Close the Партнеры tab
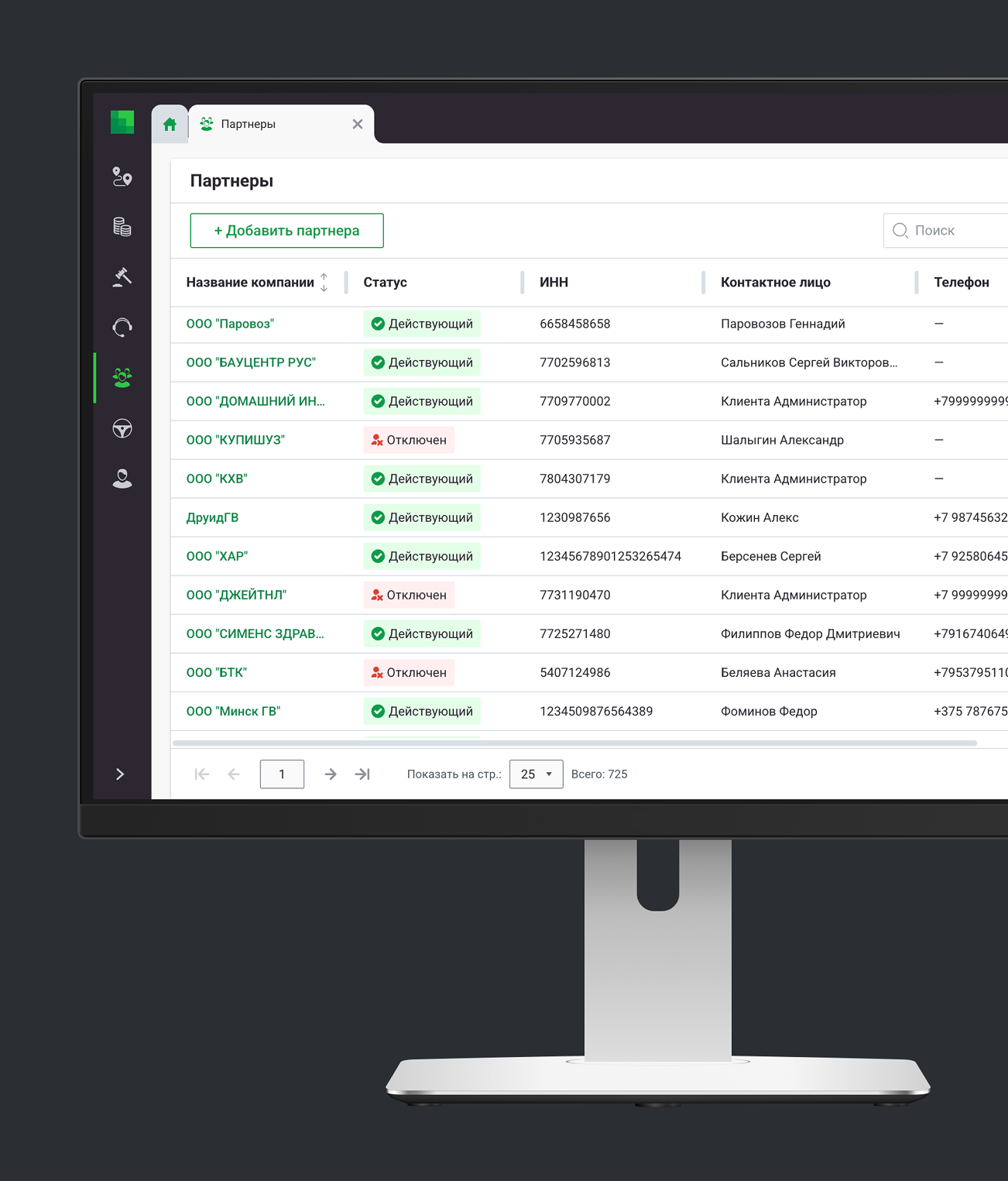The width and height of the screenshot is (1008, 1181). [358, 124]
